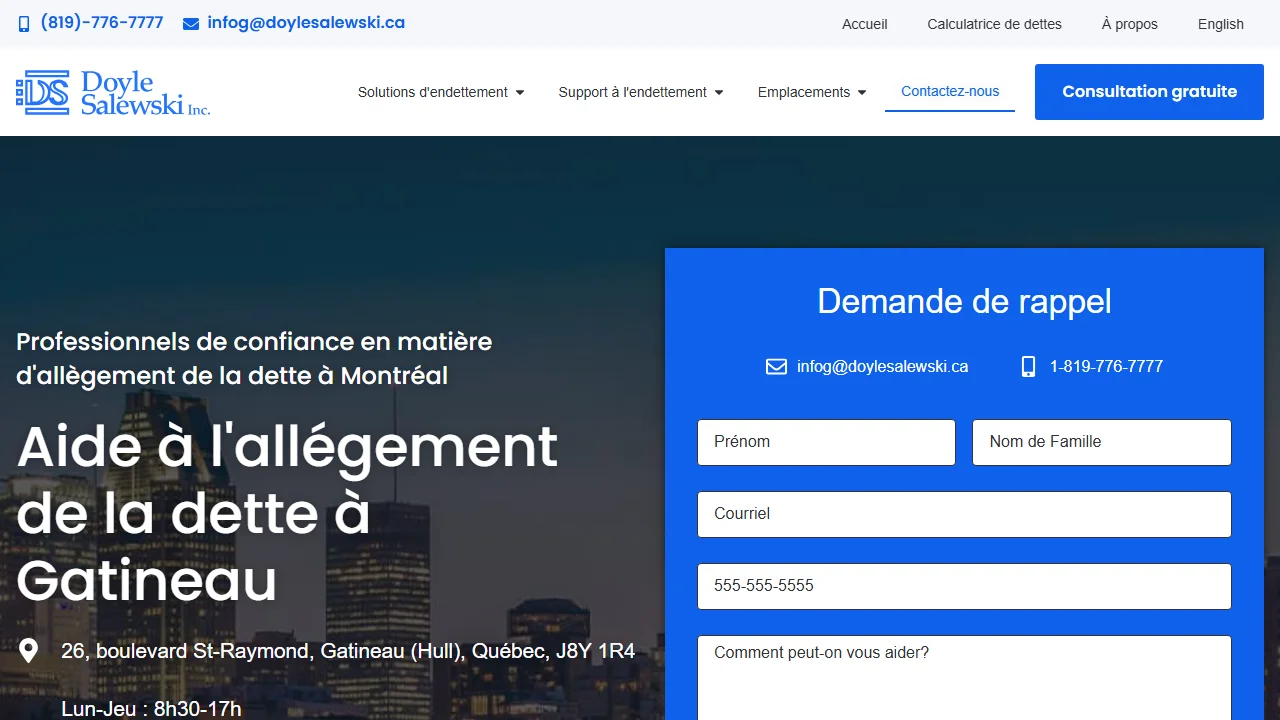
Task: Click infog@doylesalewski.ca in callback form
Action: (882, 367)
